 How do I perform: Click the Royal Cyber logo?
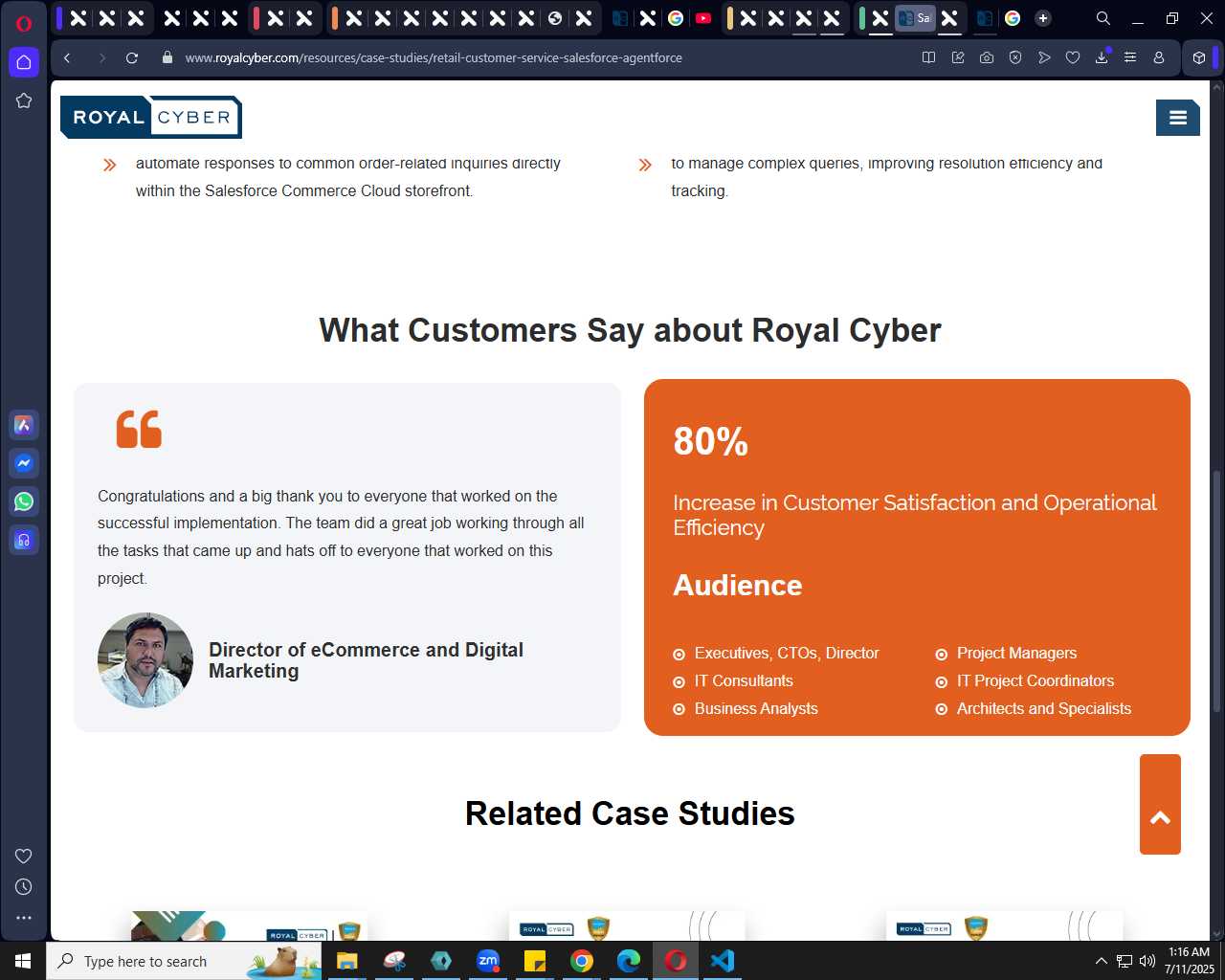[151, 117]
